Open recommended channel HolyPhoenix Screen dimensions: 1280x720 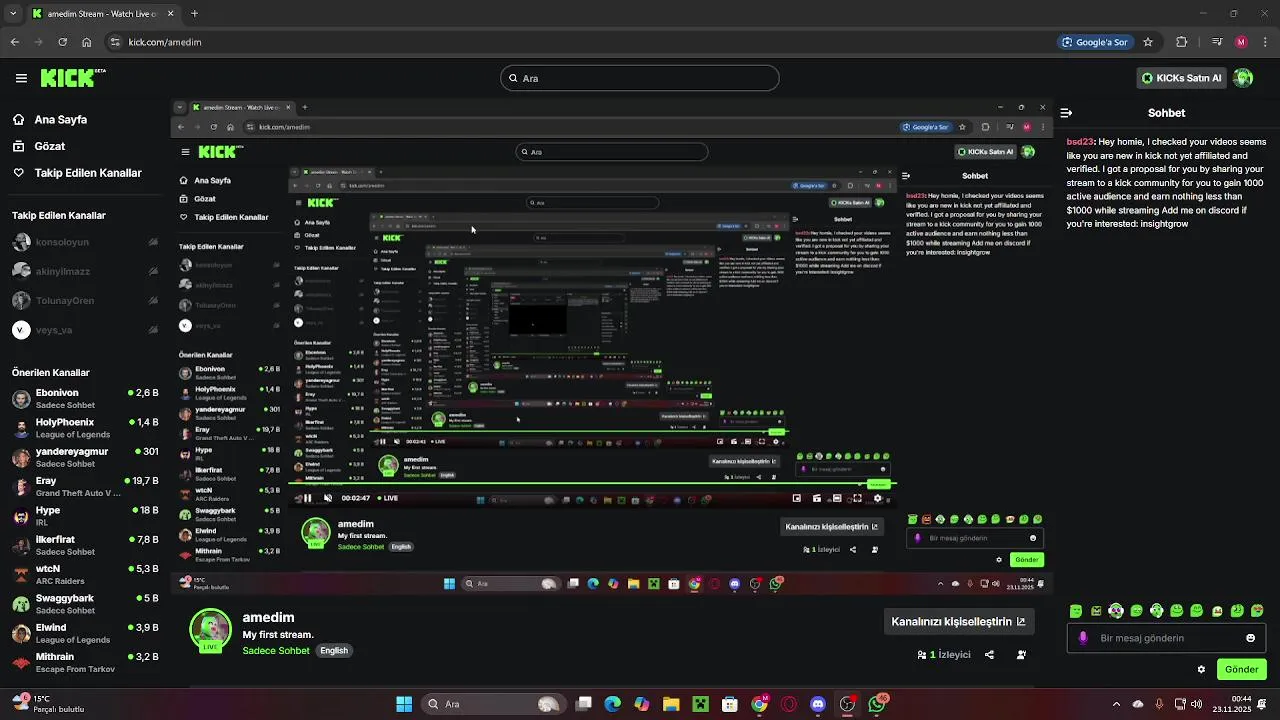click(85, 428)
